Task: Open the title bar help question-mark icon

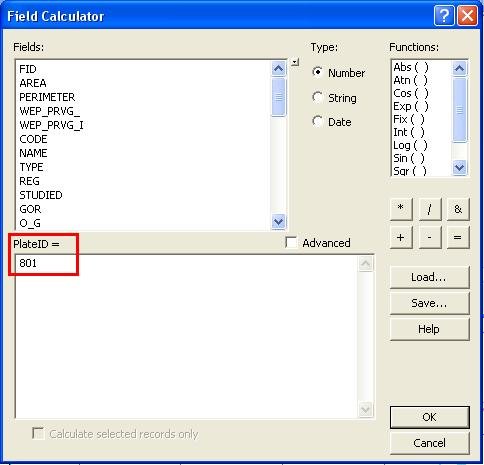Action: point(444,16)
